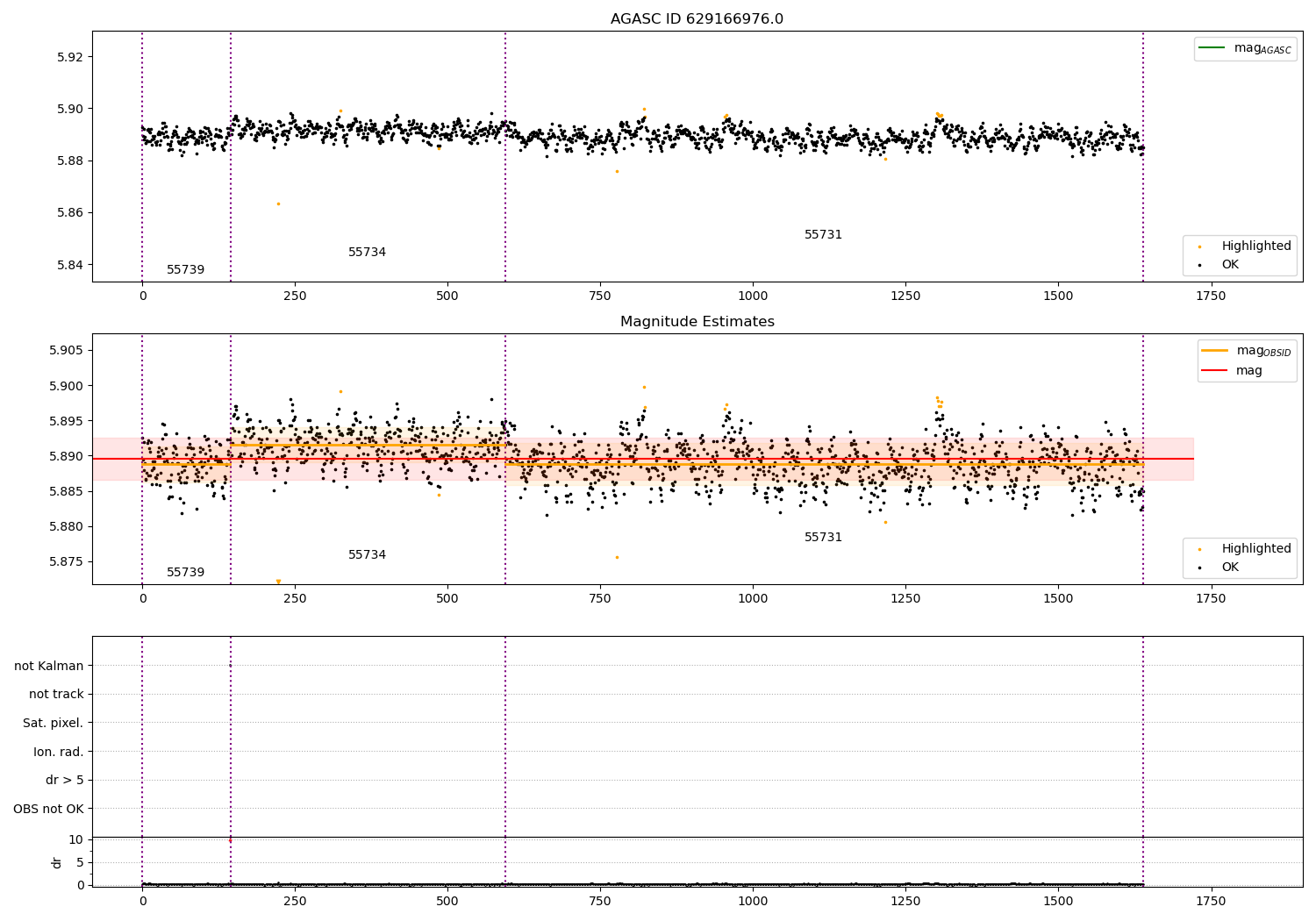The height and width of the screenshot is (921, 1316).
Task: Click the 'not track' axis label
Action: (x=56, y=694)
